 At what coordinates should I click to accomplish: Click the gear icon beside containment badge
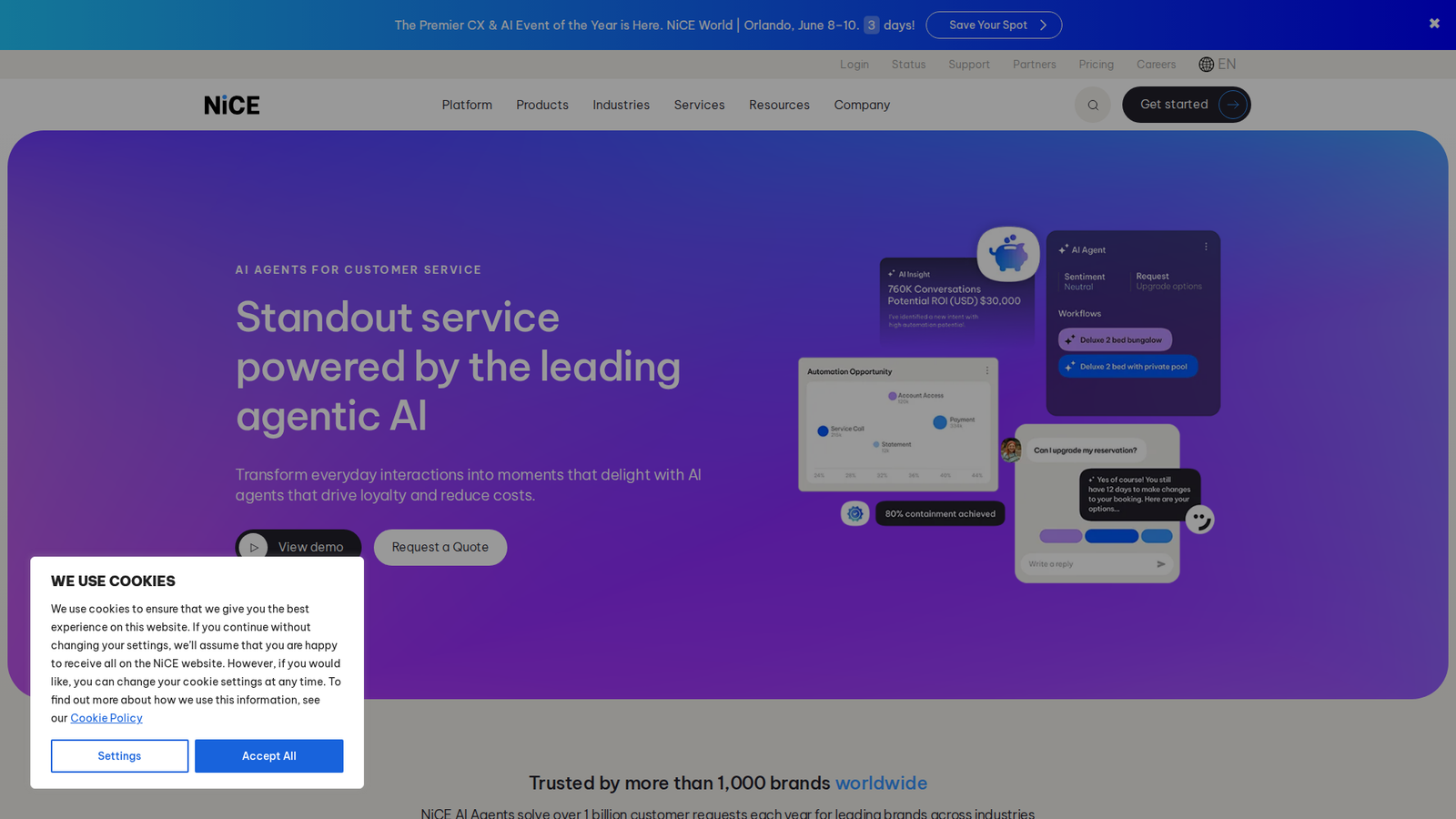[855, 513]
